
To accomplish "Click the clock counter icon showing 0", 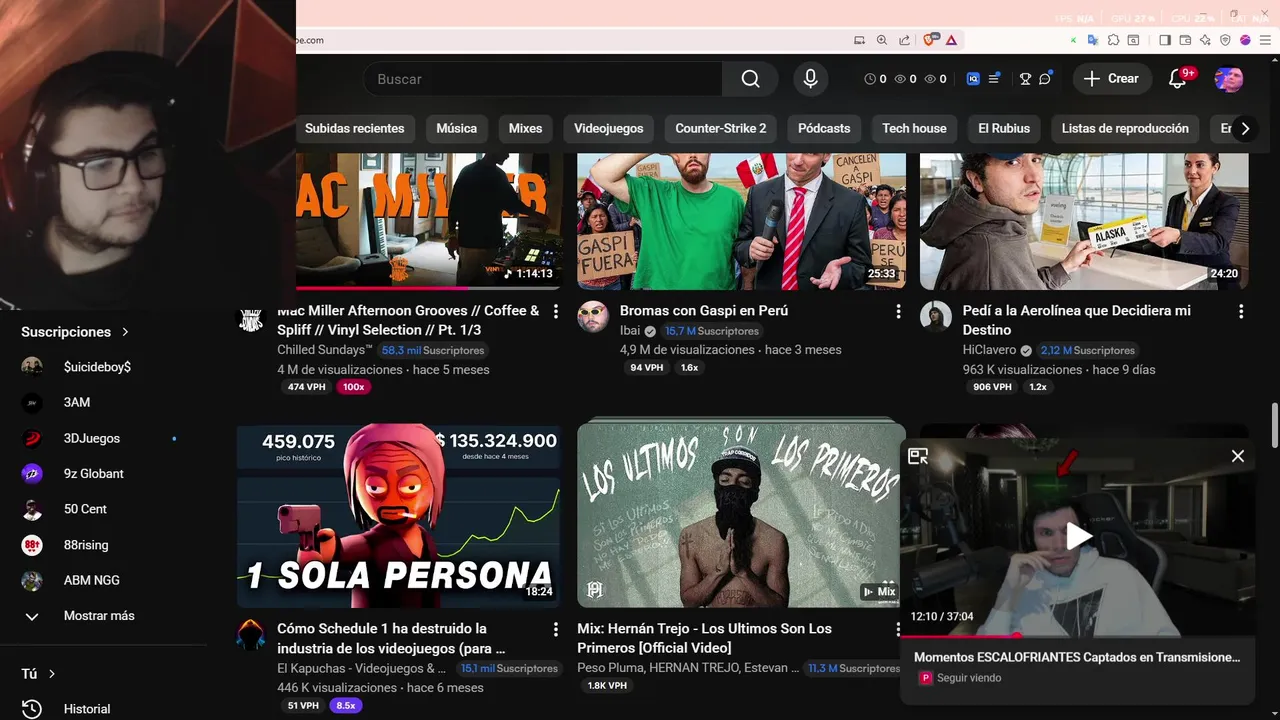I will pyautogui.click(x=875, y=79).
